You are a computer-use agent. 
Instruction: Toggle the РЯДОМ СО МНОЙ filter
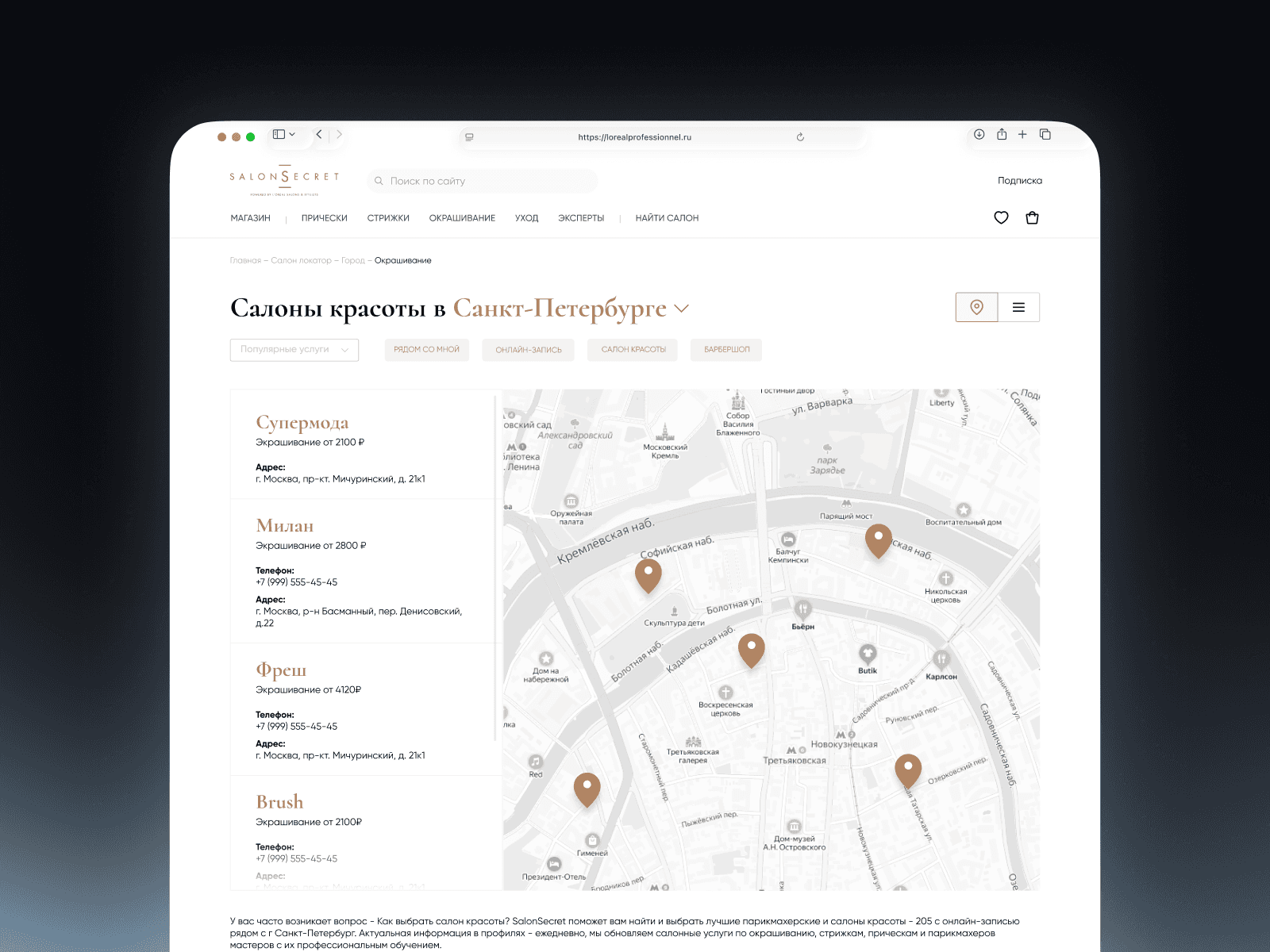coord(427,350)
